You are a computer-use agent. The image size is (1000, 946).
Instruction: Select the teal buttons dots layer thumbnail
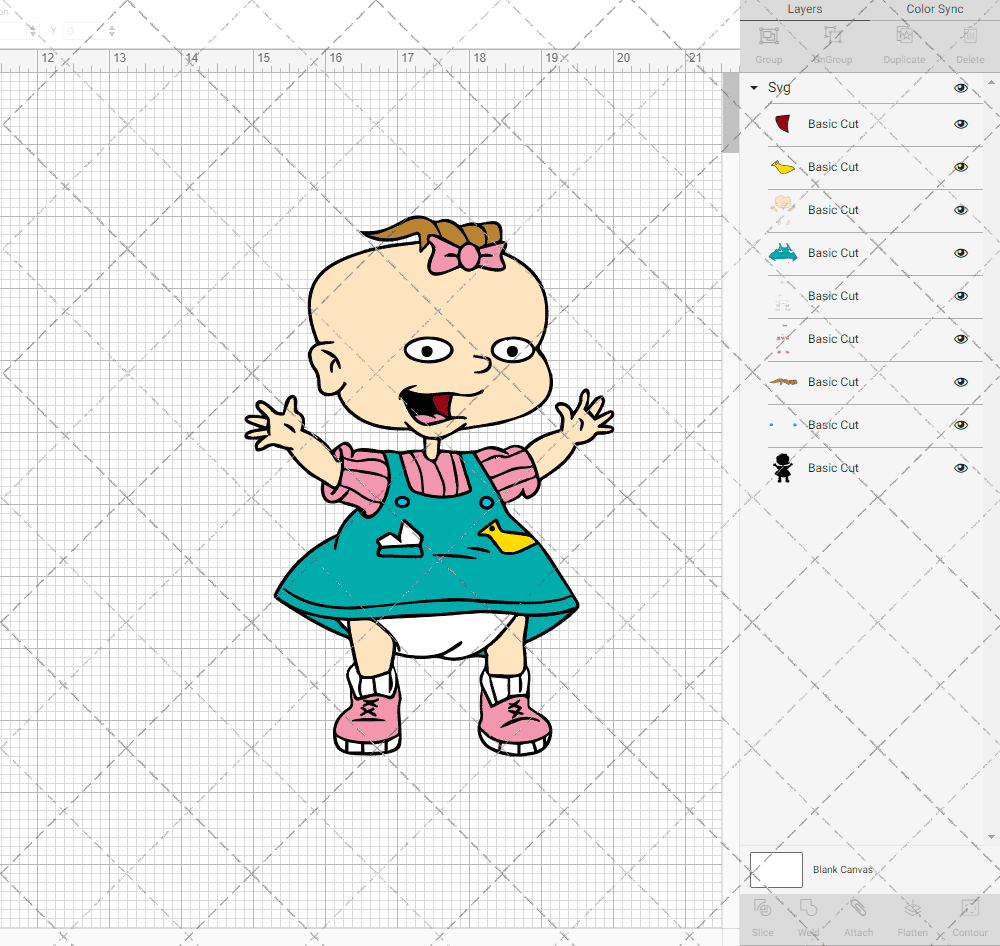[783, 425]
